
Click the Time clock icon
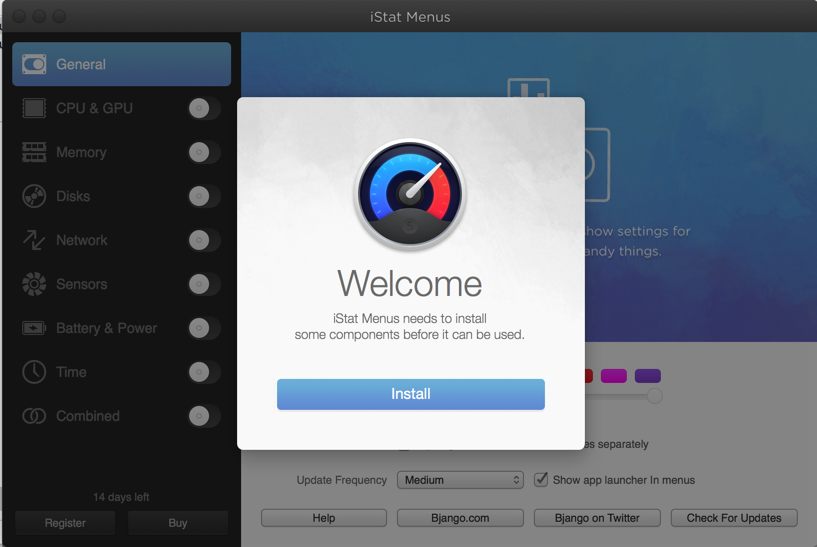[34, 372]
